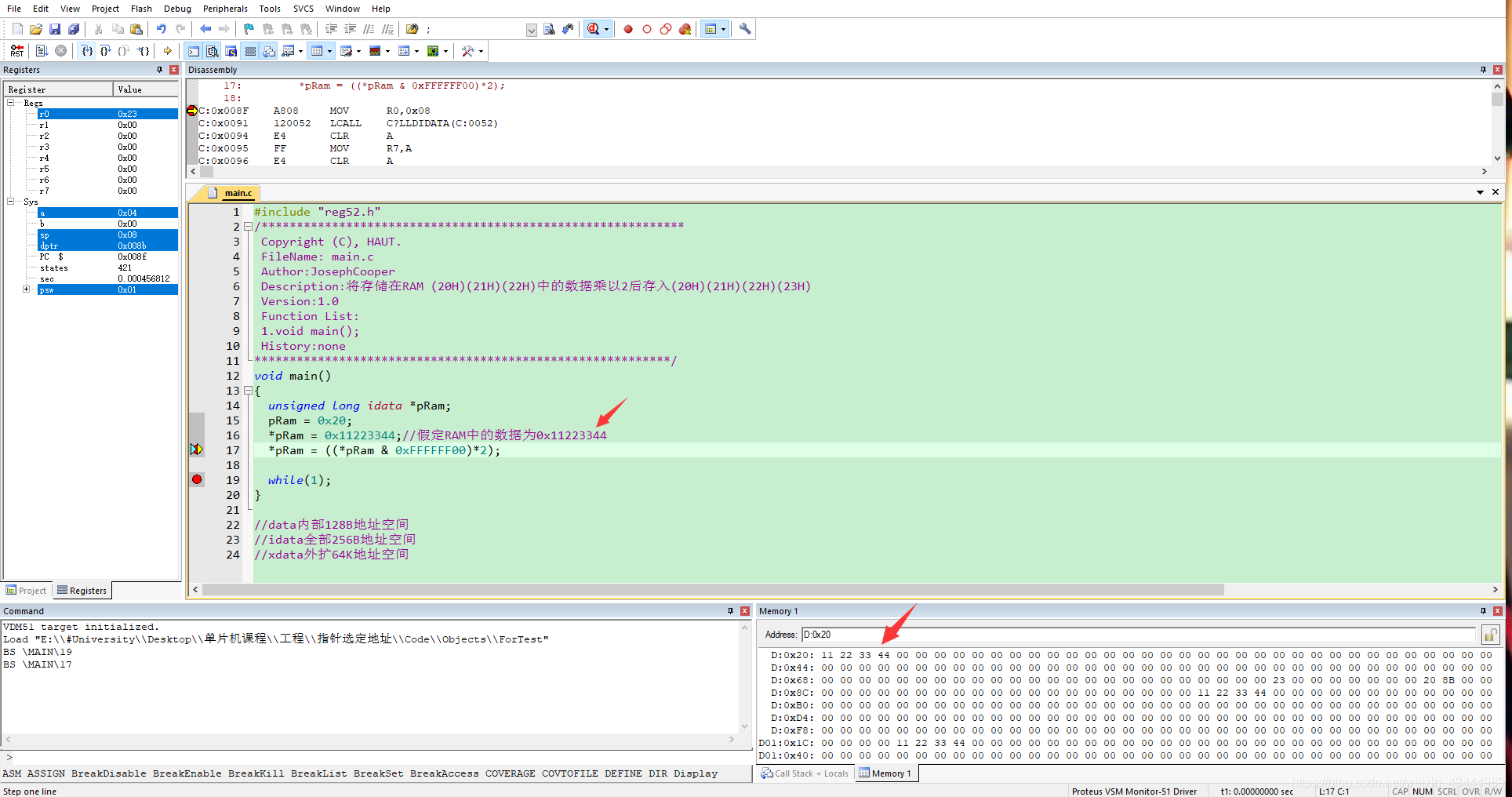Open the Flash menu
This screenshot has width=1512, height=797.
pyautogui.click(x=141, y=9)
